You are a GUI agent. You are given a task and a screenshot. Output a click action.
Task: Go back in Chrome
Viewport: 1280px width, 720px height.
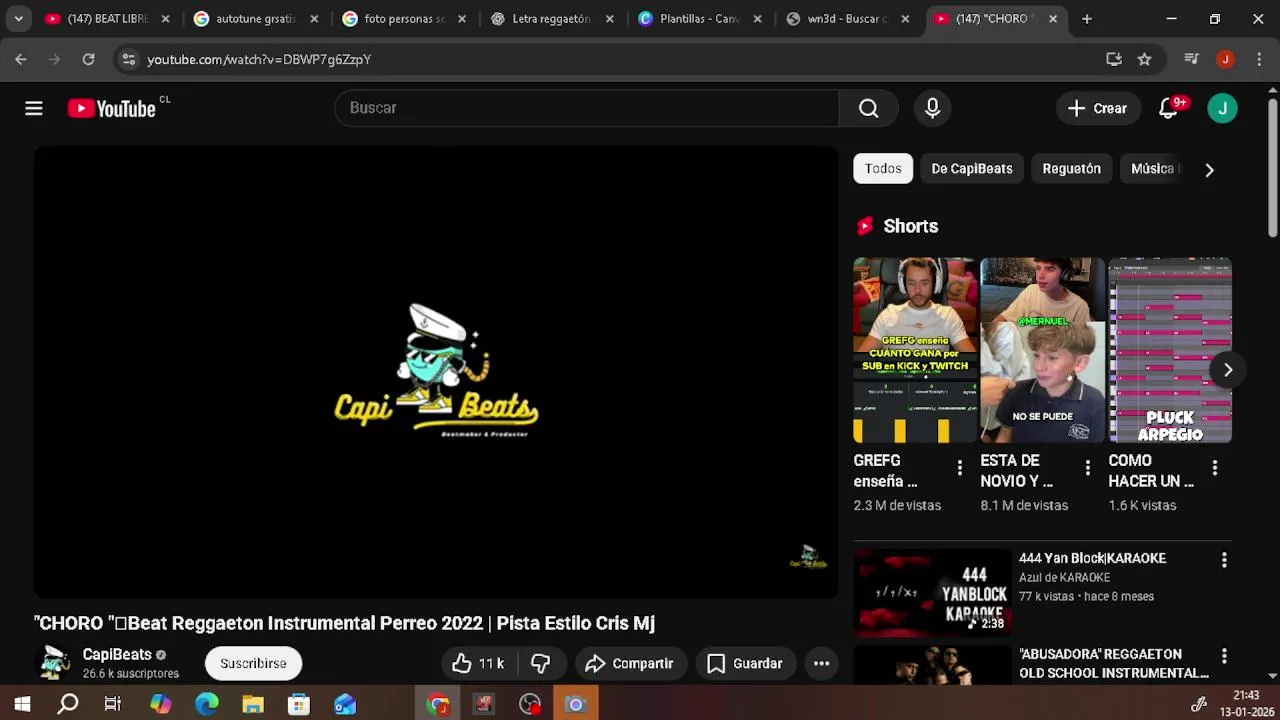pos(21,59)
